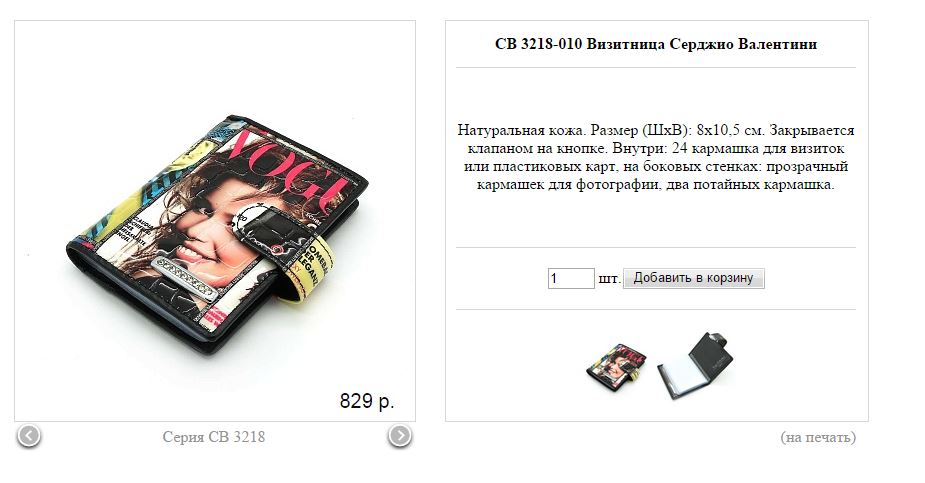Go to the previous item with left arrow
925x483 pixels.
pos(29,436)
